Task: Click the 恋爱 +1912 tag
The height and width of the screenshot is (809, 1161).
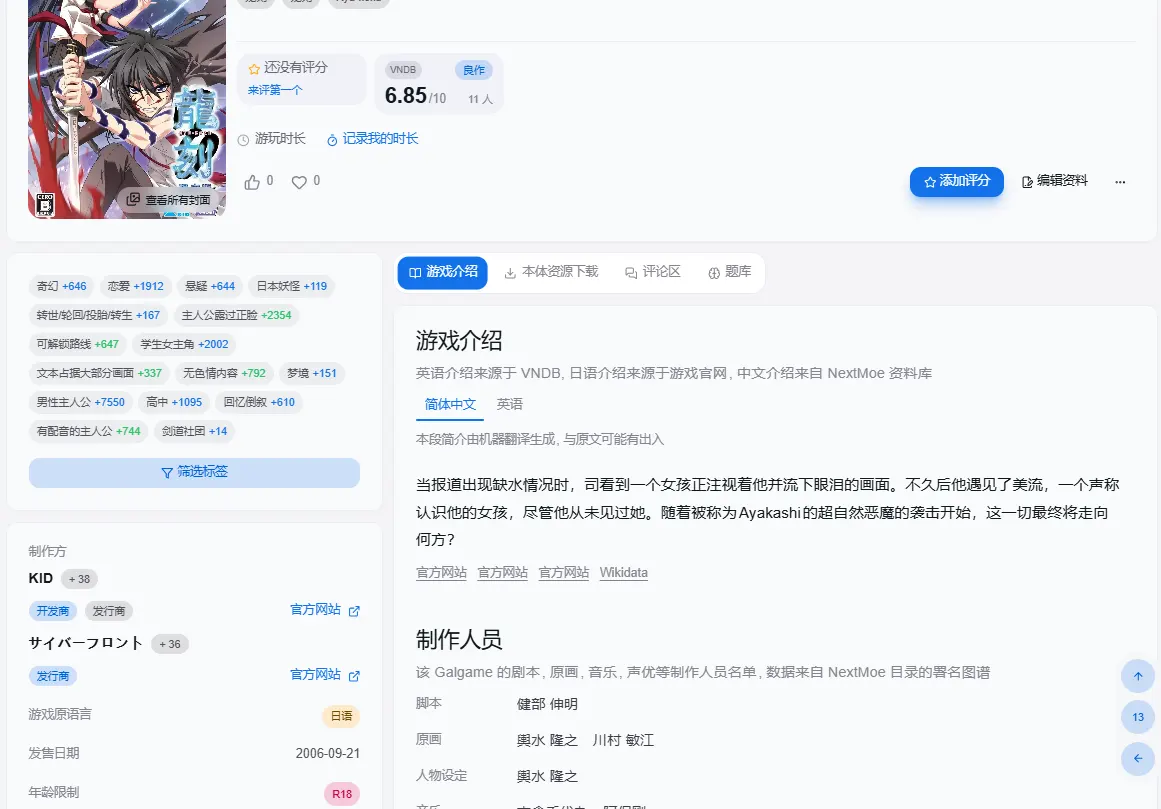Action: (x=135, y=286)
